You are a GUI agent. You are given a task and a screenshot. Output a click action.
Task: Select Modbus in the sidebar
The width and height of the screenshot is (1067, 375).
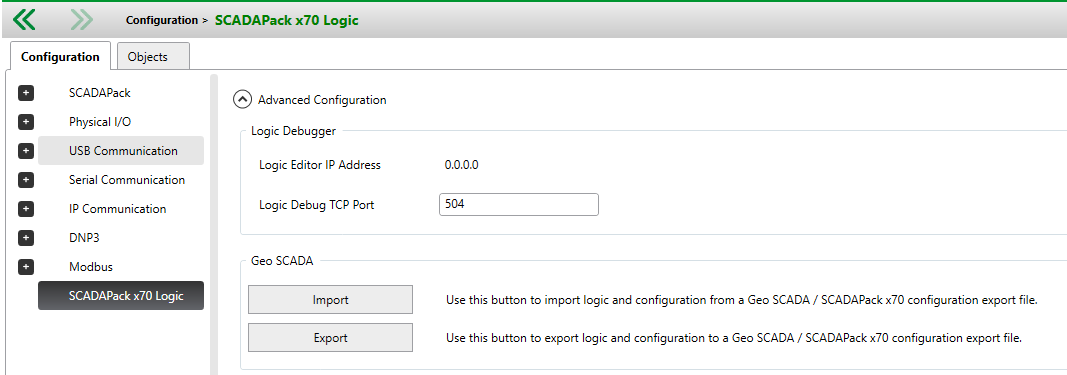click(91, 267)
